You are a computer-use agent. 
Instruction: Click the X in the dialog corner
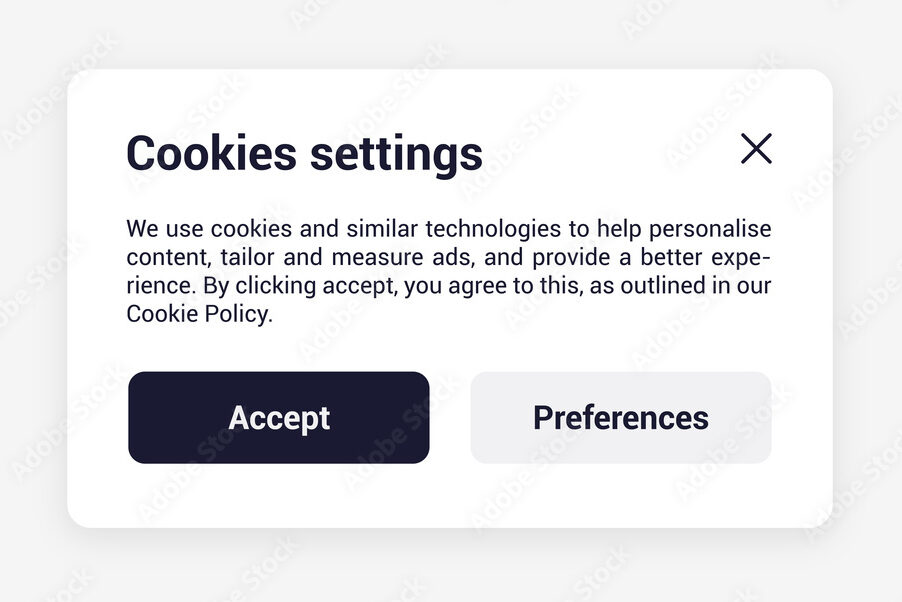point(756,149)
